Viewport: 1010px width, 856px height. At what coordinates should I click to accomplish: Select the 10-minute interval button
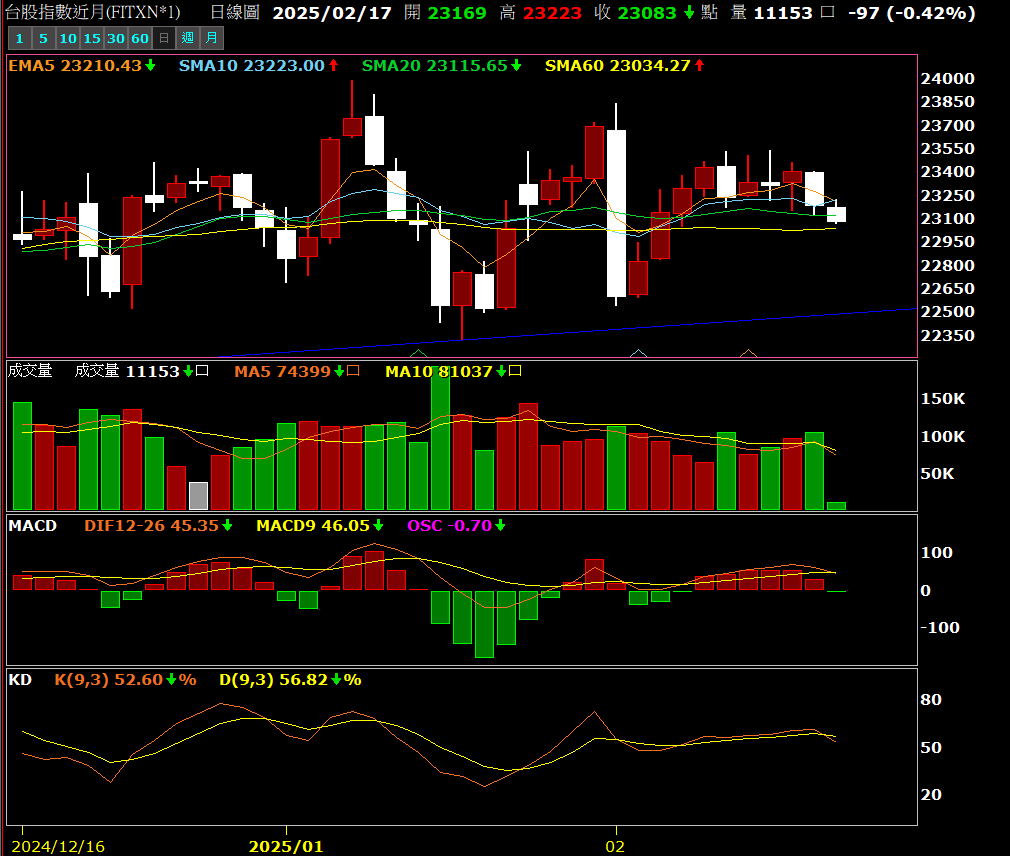(67, 38)
